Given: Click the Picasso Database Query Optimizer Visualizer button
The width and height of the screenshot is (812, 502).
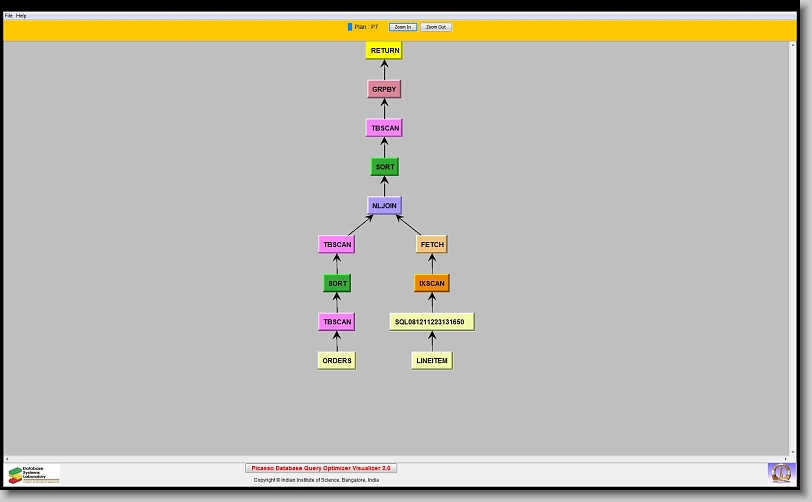Looking at the screenshot, I should tap(321, 468).
